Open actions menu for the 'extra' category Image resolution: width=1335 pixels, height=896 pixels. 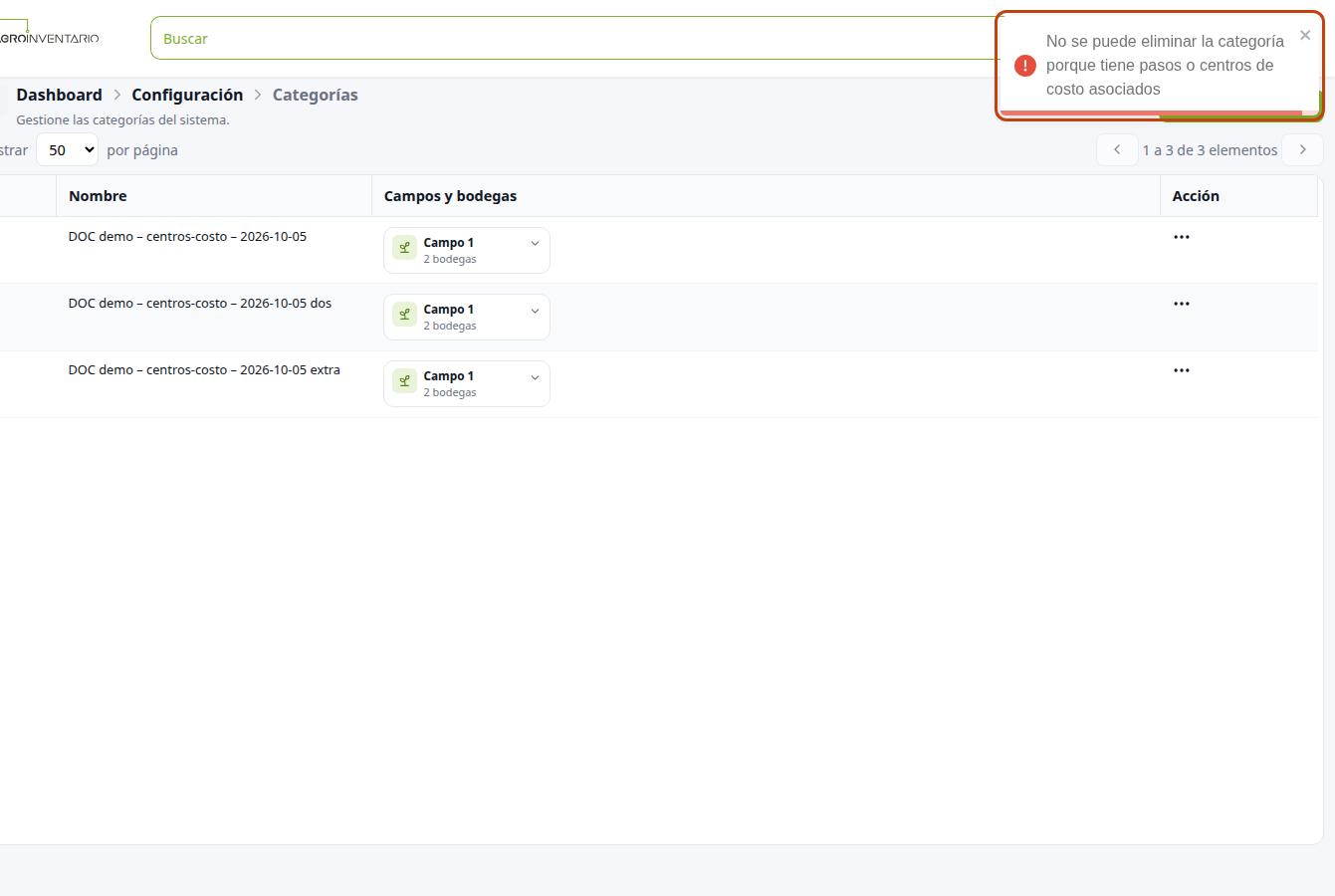1181,370
